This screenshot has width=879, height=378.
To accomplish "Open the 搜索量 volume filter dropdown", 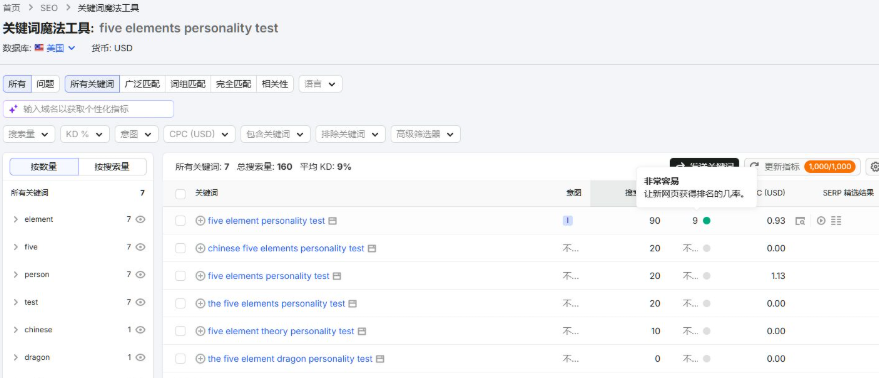I will (29, 134).
